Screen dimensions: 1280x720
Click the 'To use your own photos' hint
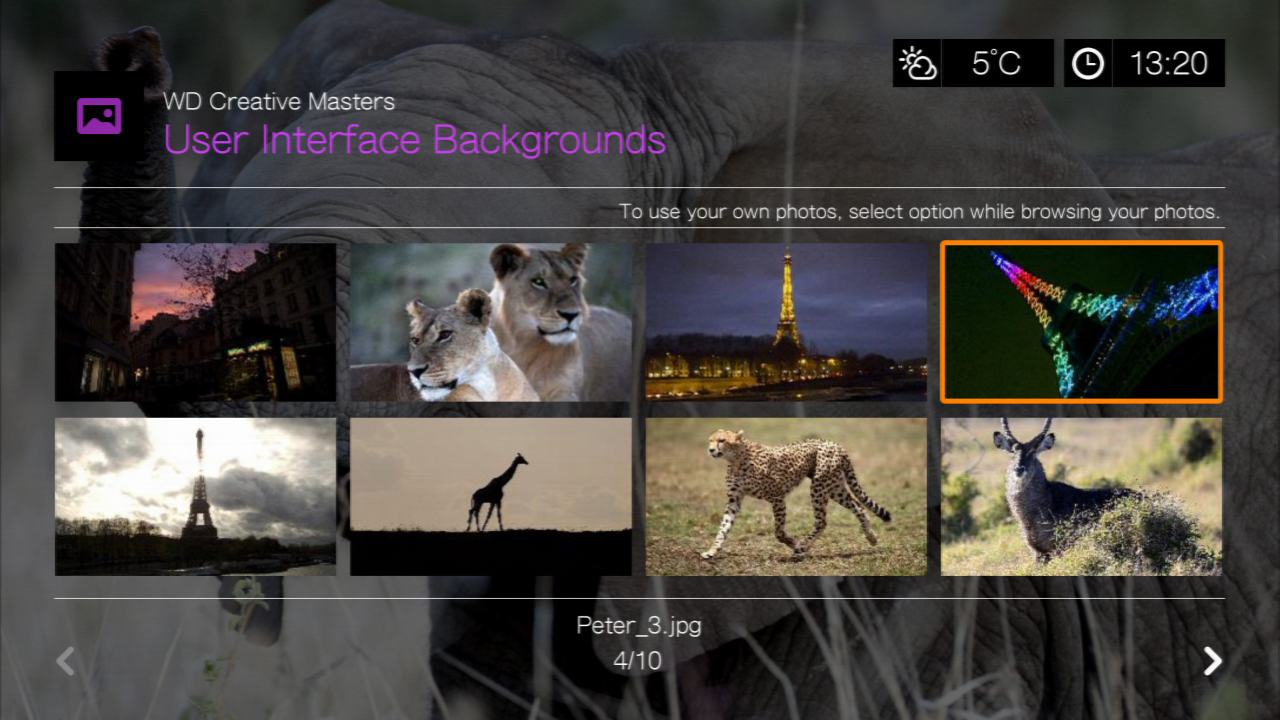click(919, 212)
